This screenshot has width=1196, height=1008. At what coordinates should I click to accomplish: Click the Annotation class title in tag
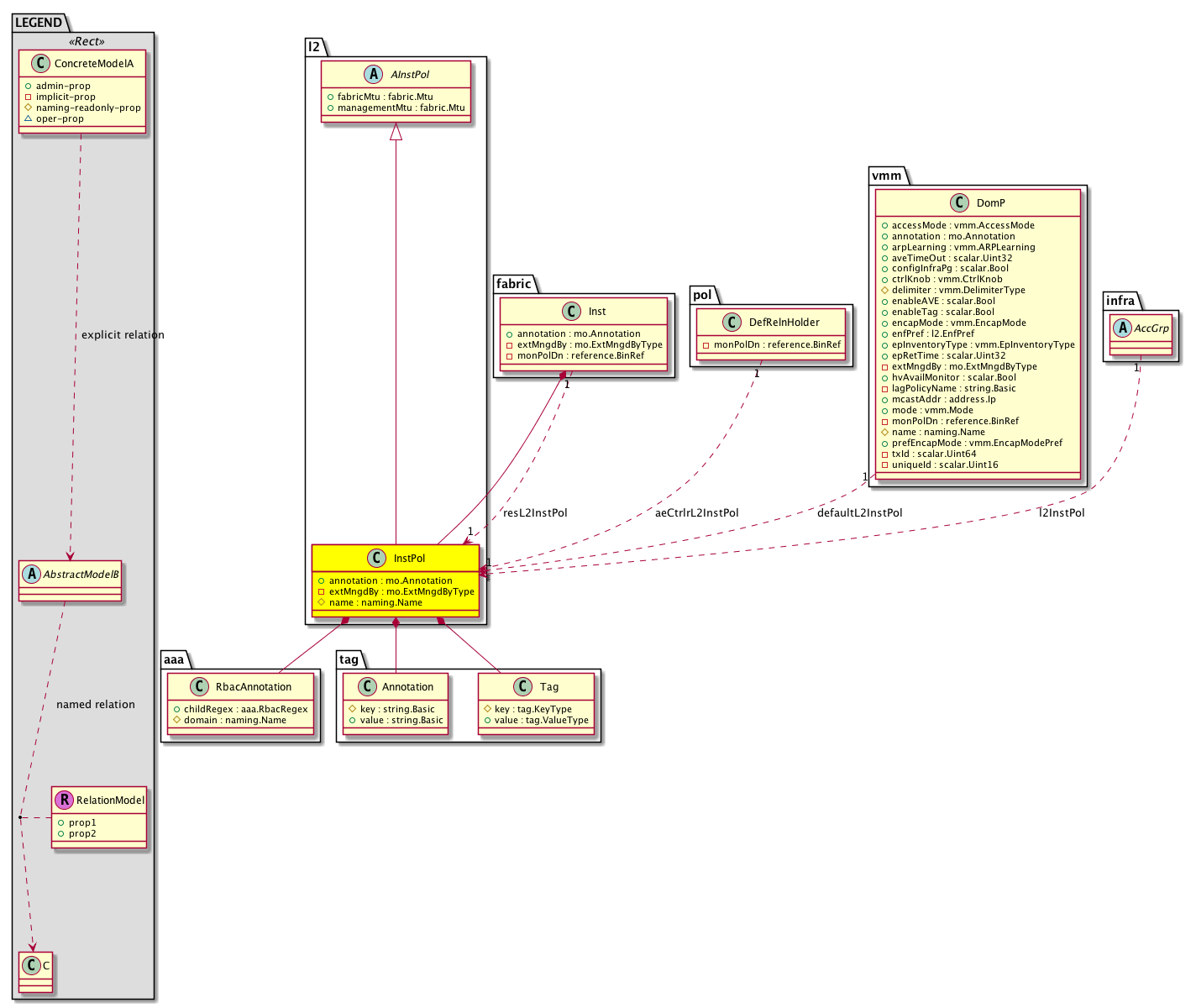click(x=407, y=687)
